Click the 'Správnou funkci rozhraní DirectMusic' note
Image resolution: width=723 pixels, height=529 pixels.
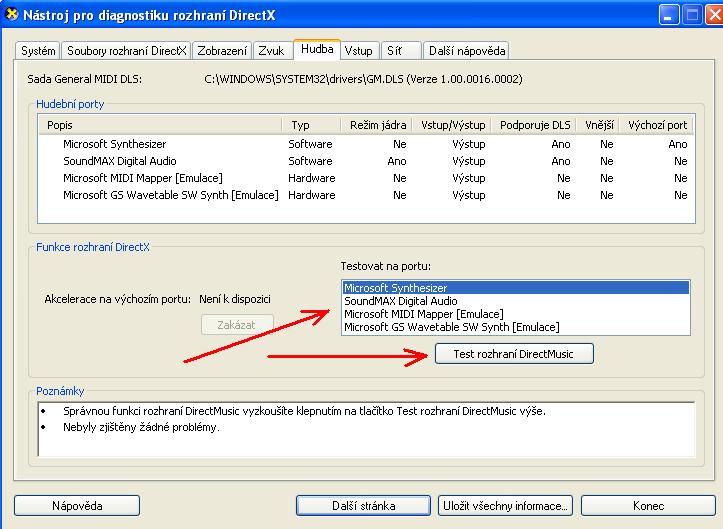tap(304, 410)
